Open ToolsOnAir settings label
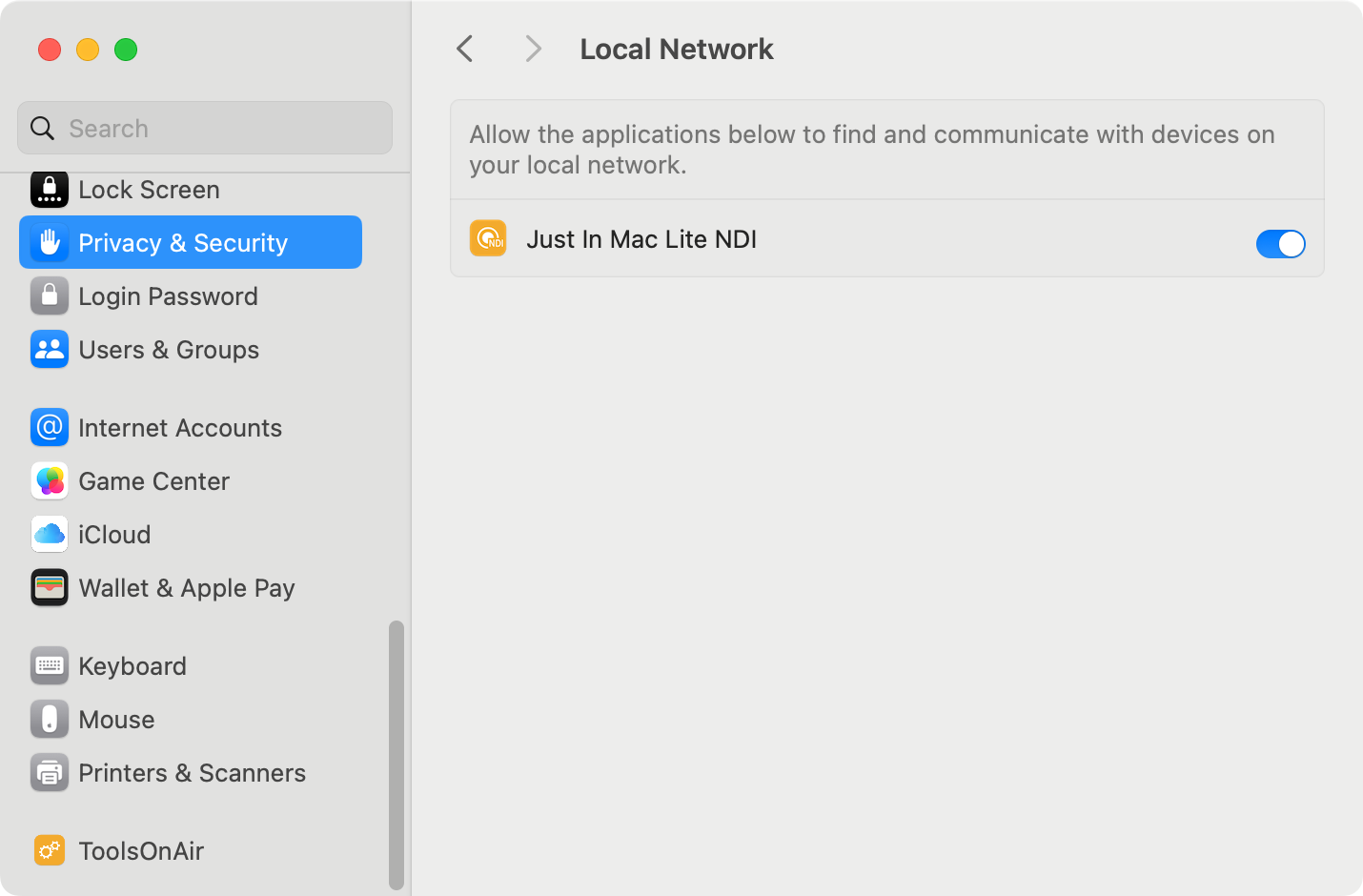1363x896 pixels. click(x=141, y=851)
